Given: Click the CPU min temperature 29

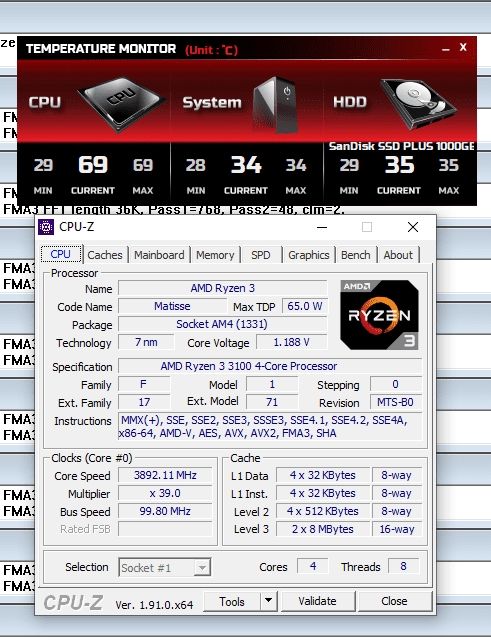Looking at the screenshot, I should coord(43,165).
